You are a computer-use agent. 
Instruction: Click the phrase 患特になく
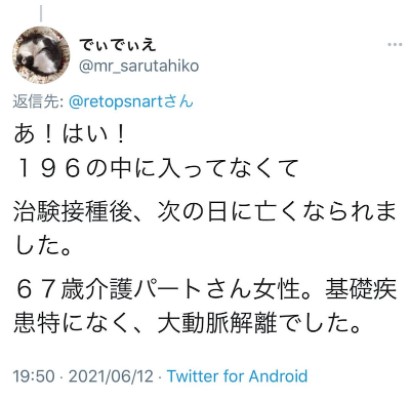coord(71,323)
